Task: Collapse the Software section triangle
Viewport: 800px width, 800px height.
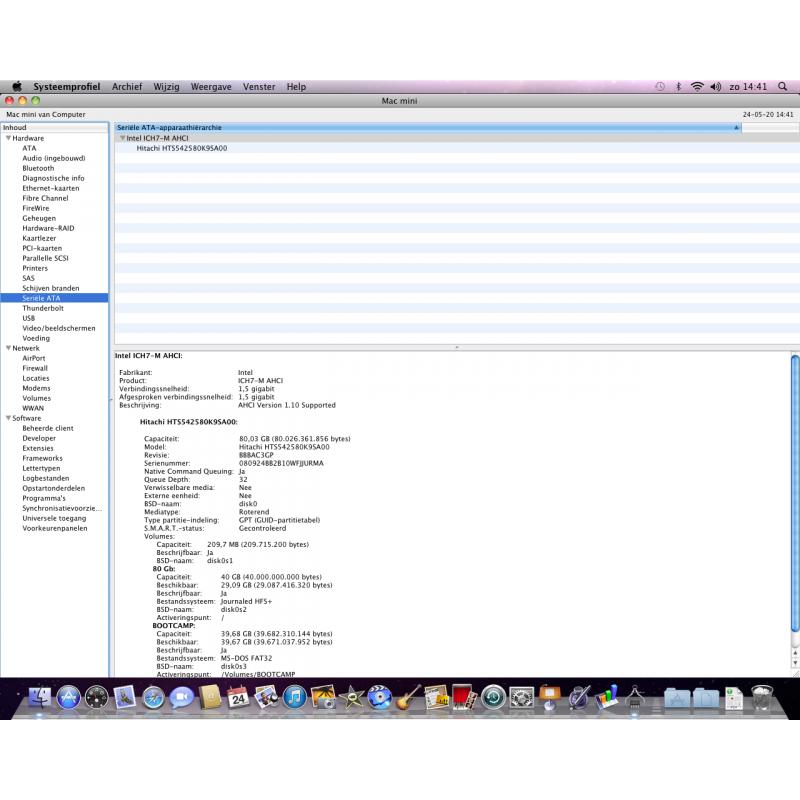Action: (x=8, y=418)
